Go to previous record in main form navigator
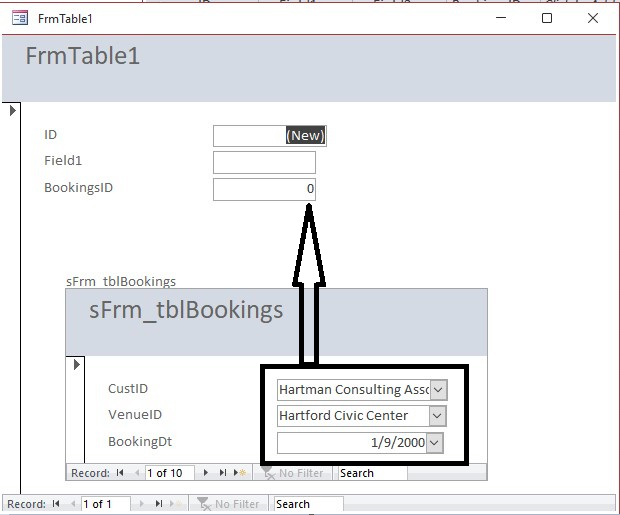Image resolution: width=620 pixels, height=515 pixels. tap(73, 504)
